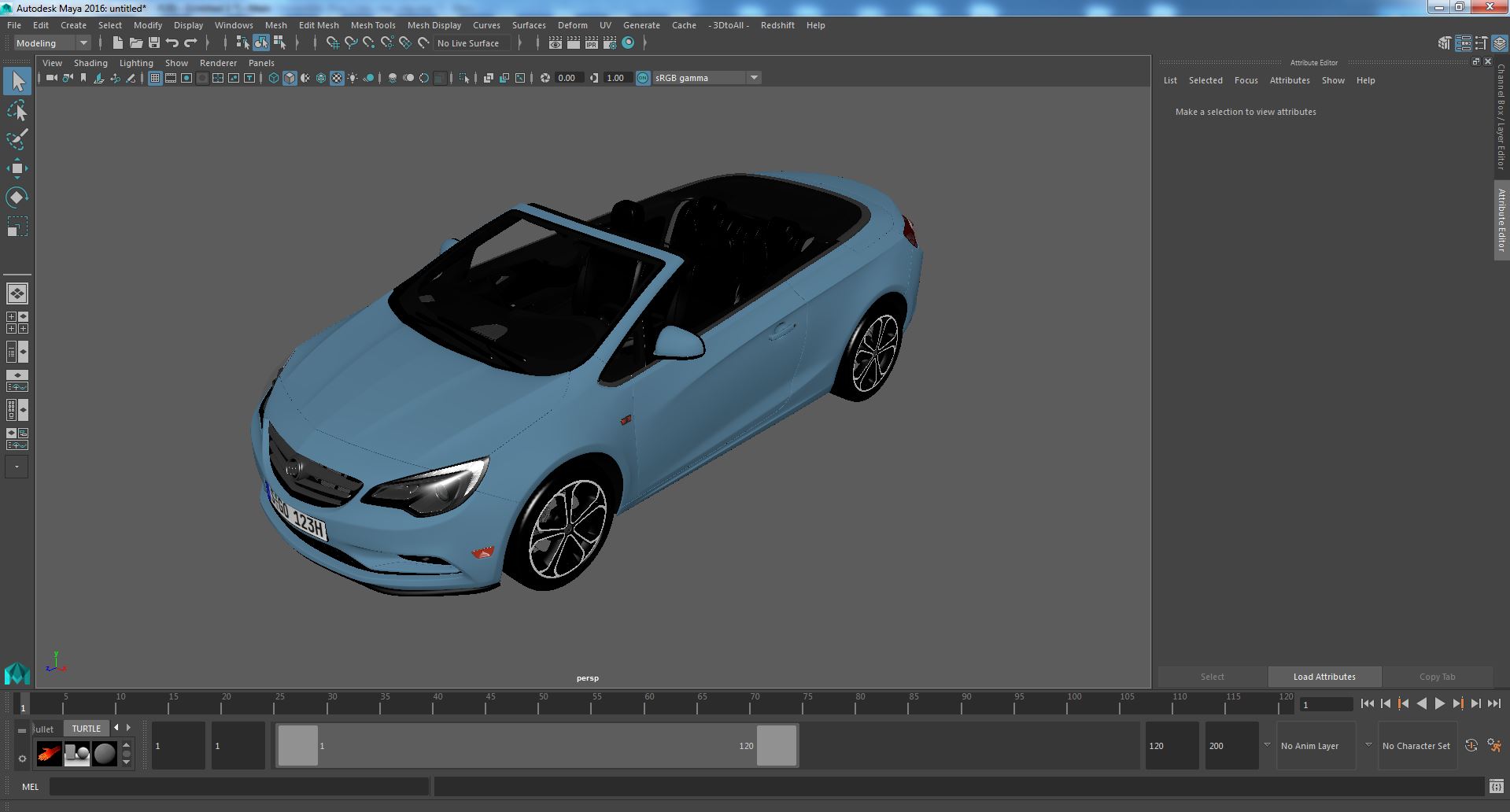Open Render Settings icon
Viewport: 1510px width, 812px height.
(x=609, y=43)
